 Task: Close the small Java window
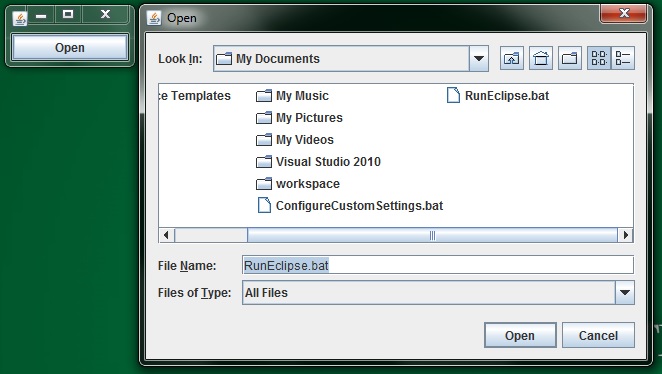point(105,15)
